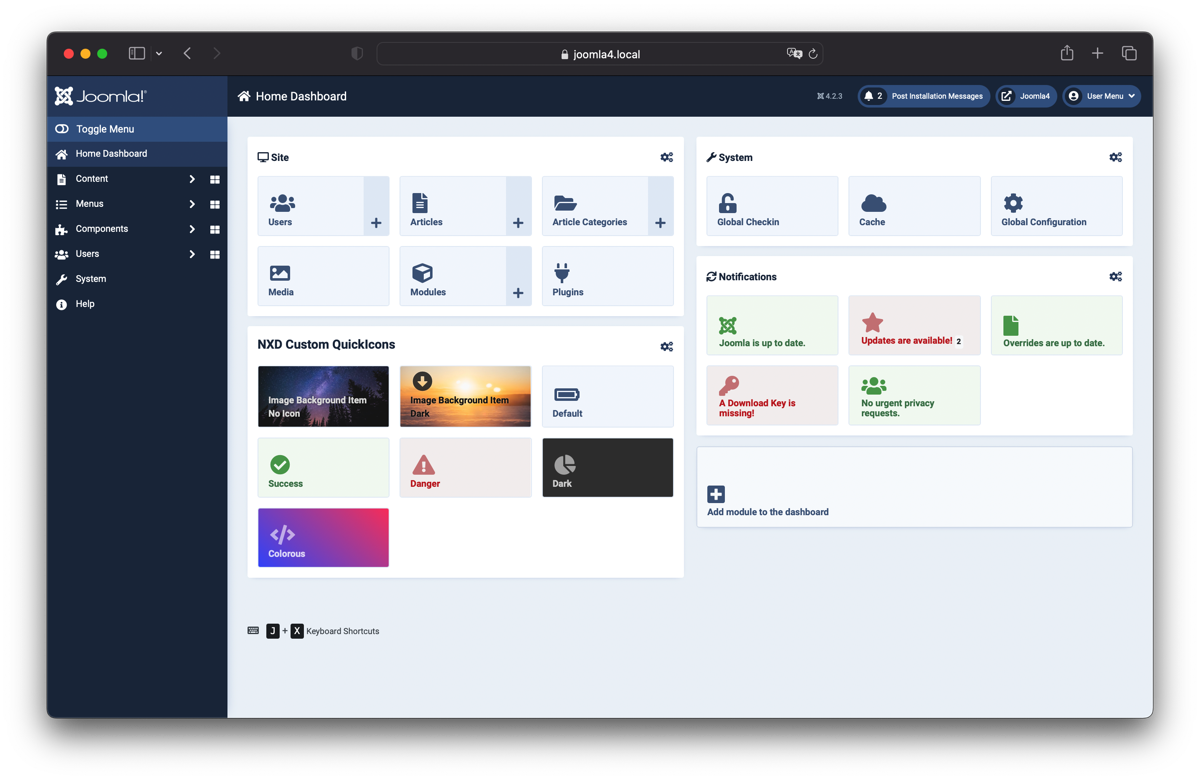
Task: Toggle the sidebar menu
Action: click(x=137, y=129)
